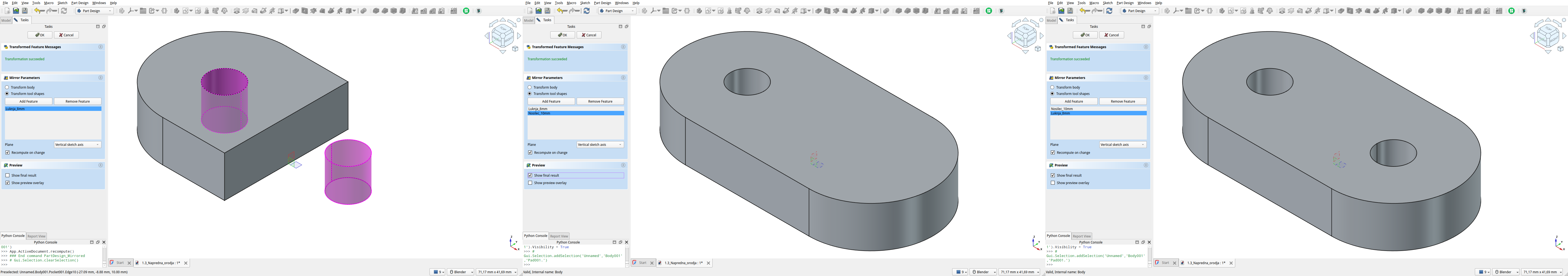Close the Python Console panel in the left window
This screenshot has width=1568, height=276.
[x=104, y=242]
